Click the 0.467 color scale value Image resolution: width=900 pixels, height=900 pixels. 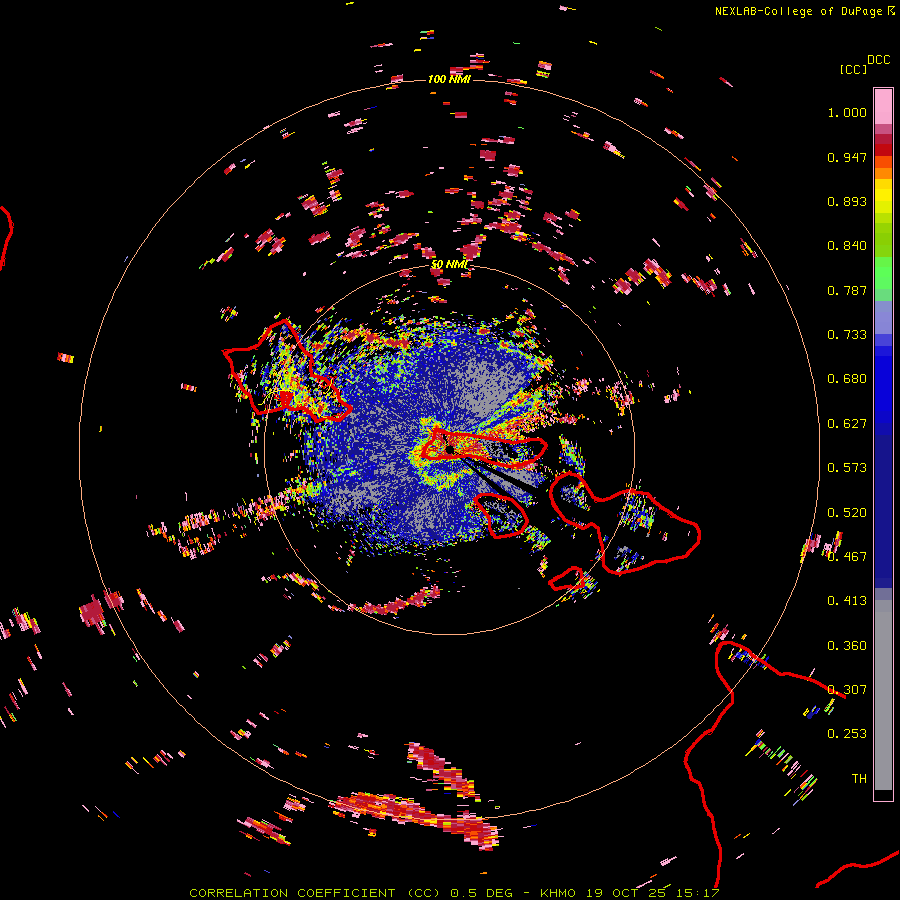[847, 557]
